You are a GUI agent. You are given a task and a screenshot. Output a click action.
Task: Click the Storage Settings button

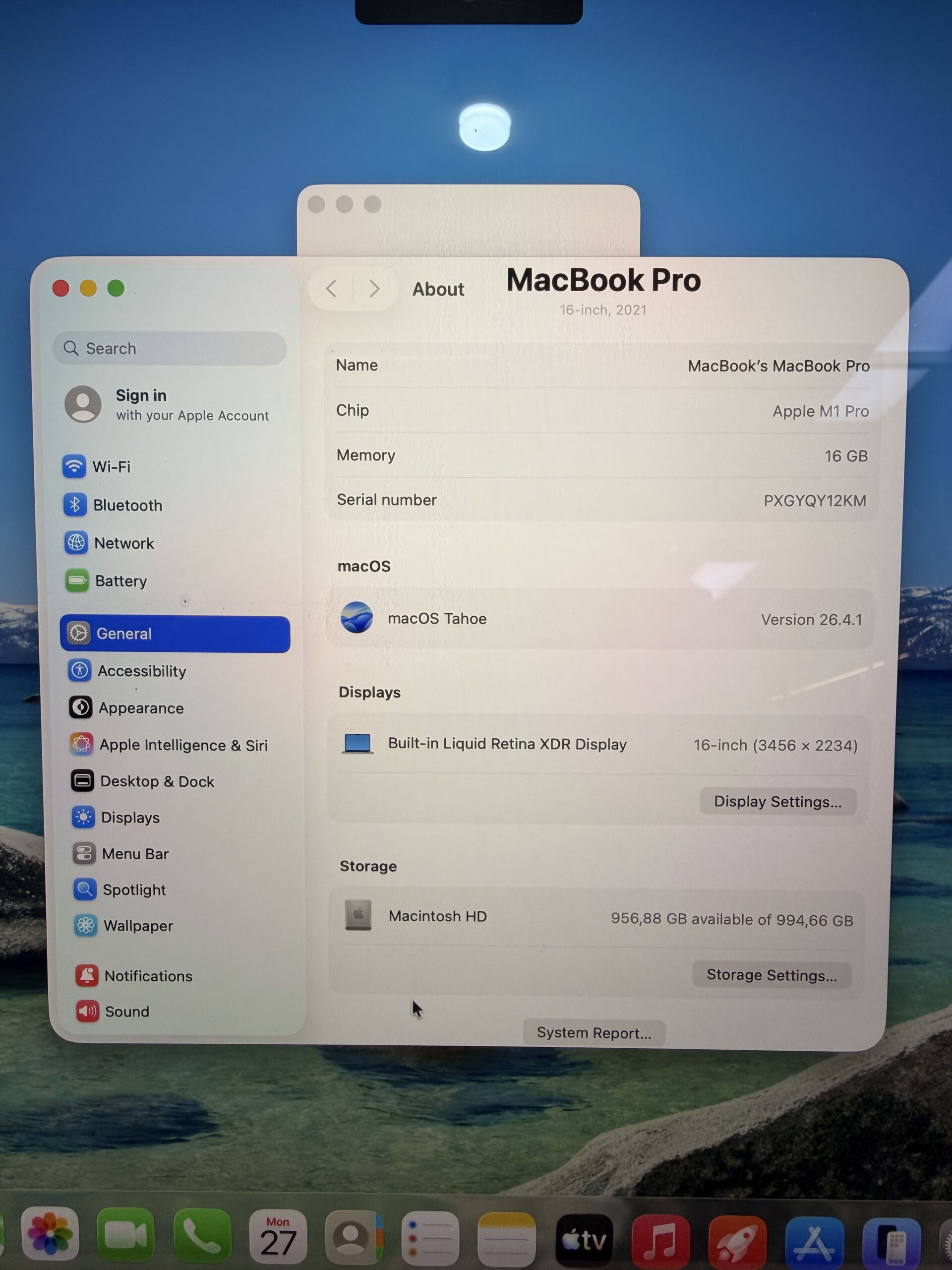pyautogui.click(x=771, y=974)
